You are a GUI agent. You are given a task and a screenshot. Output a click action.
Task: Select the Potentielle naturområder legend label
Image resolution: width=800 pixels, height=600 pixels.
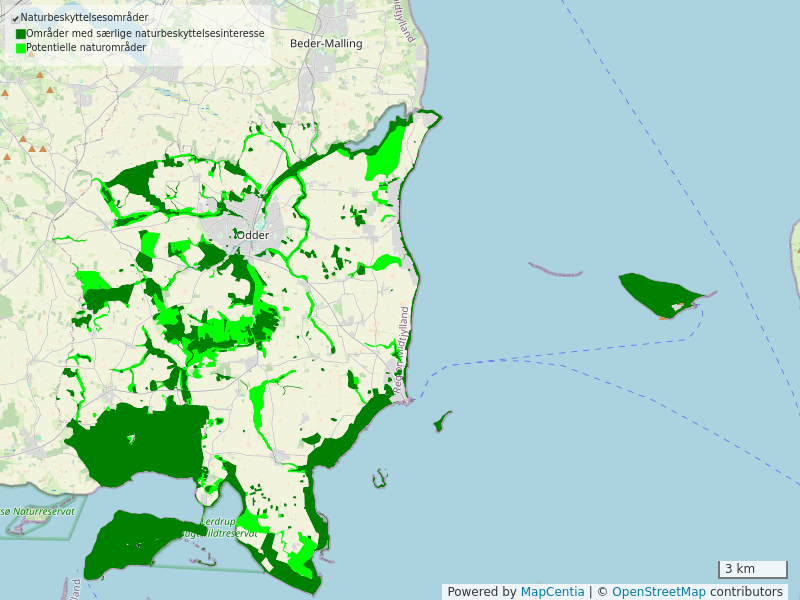click(86, 48)
